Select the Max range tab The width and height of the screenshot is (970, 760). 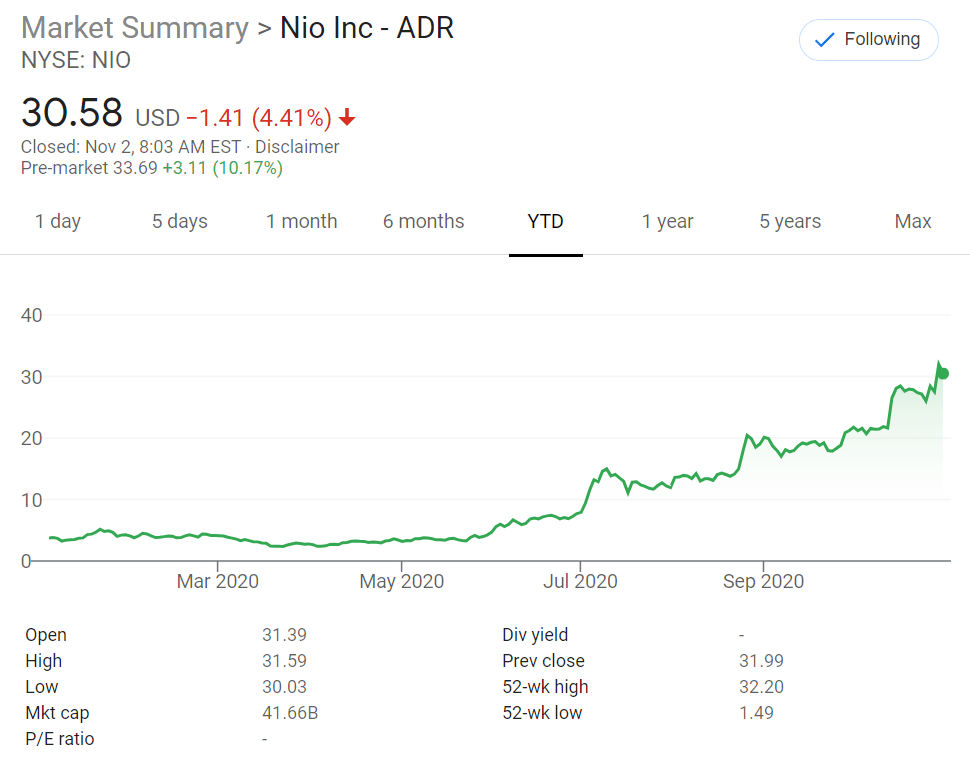pyautogui.click(x=913, y=221)
